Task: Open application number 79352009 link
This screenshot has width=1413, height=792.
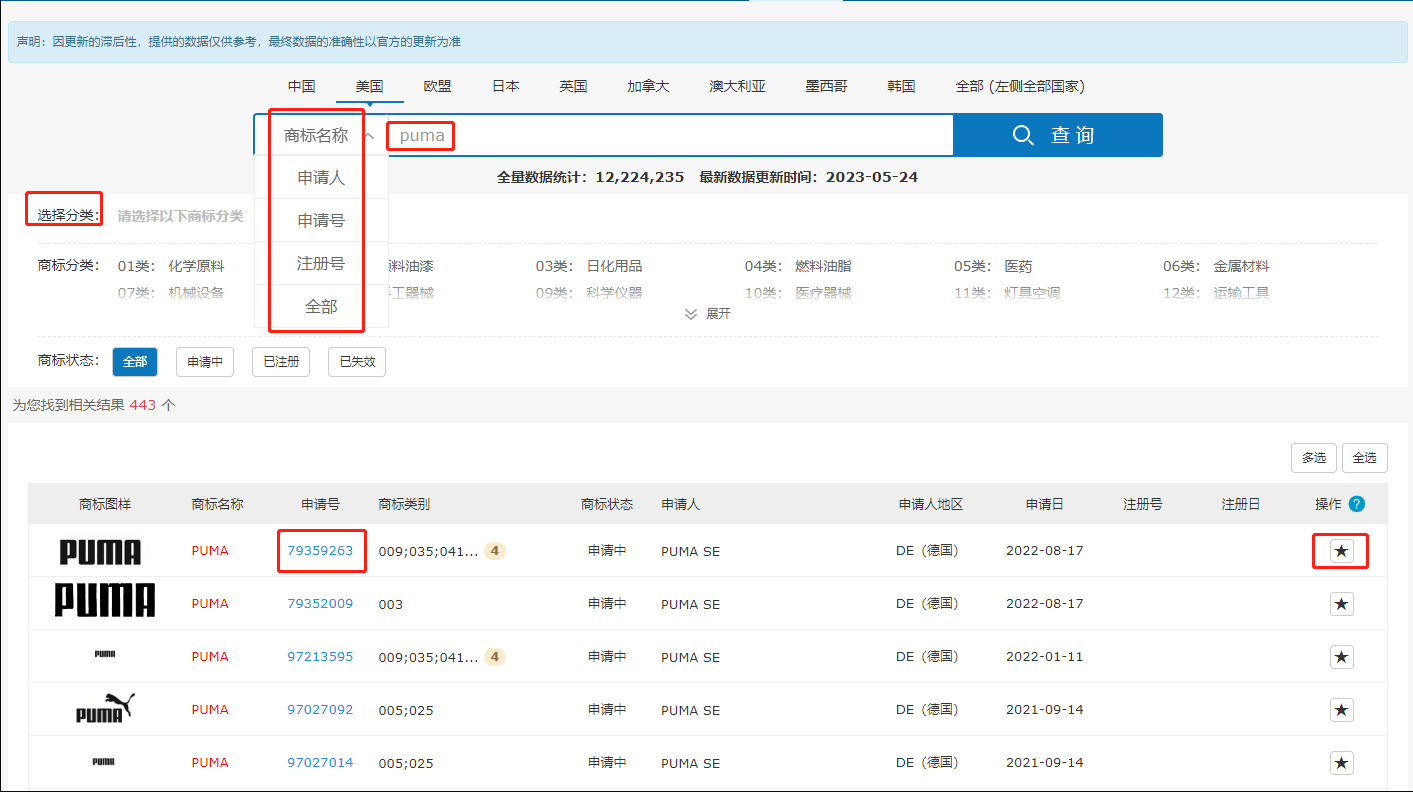Action: point(320,603)
